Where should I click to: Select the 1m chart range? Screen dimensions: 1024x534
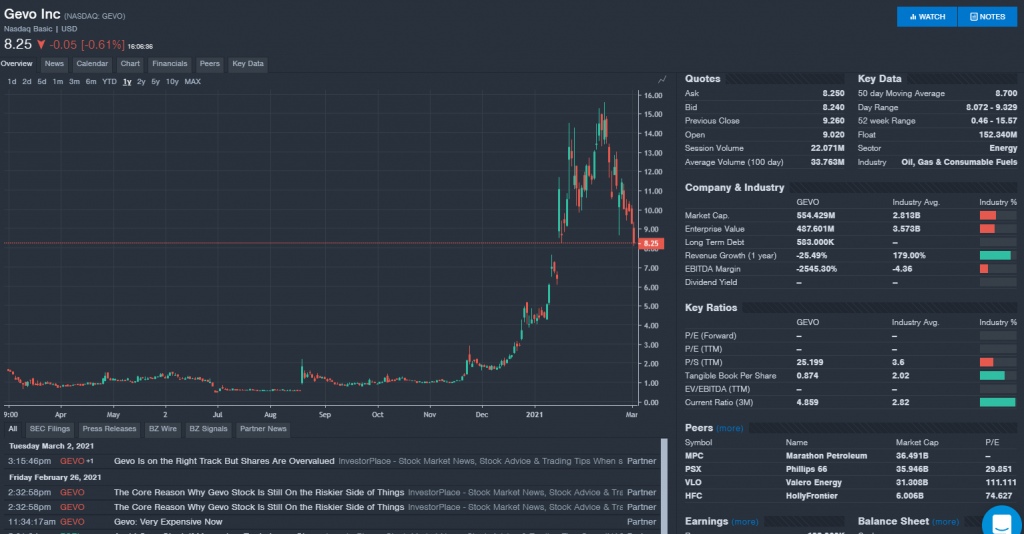[57, 82]
